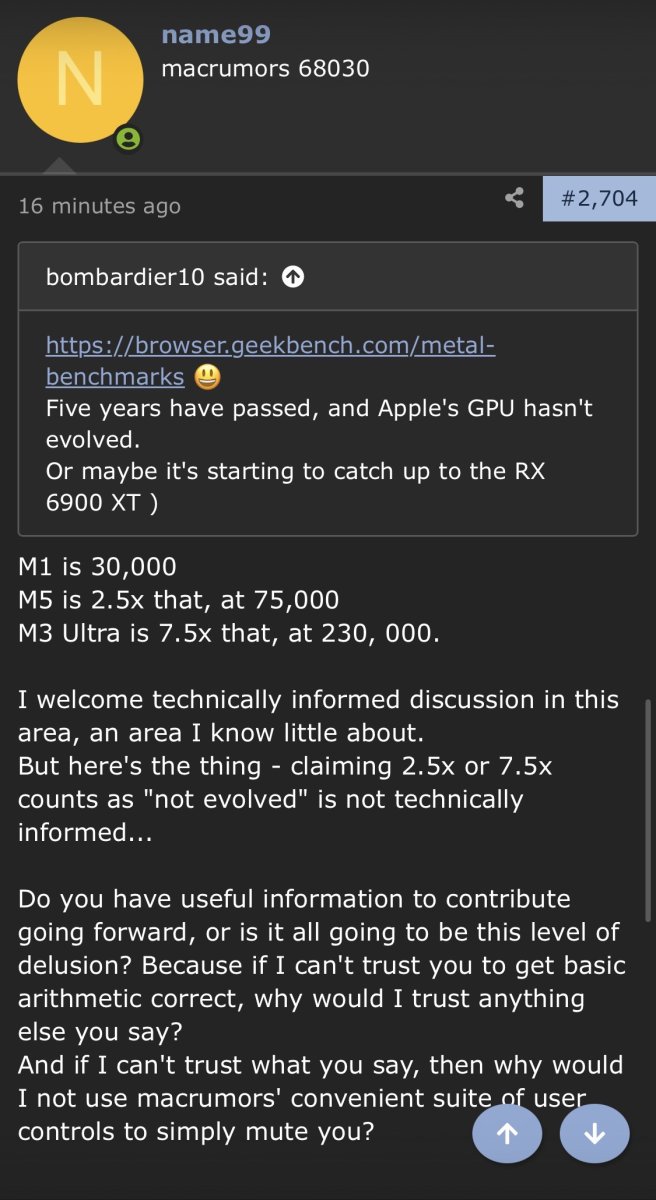Click name99's avatar

(80, 80)
